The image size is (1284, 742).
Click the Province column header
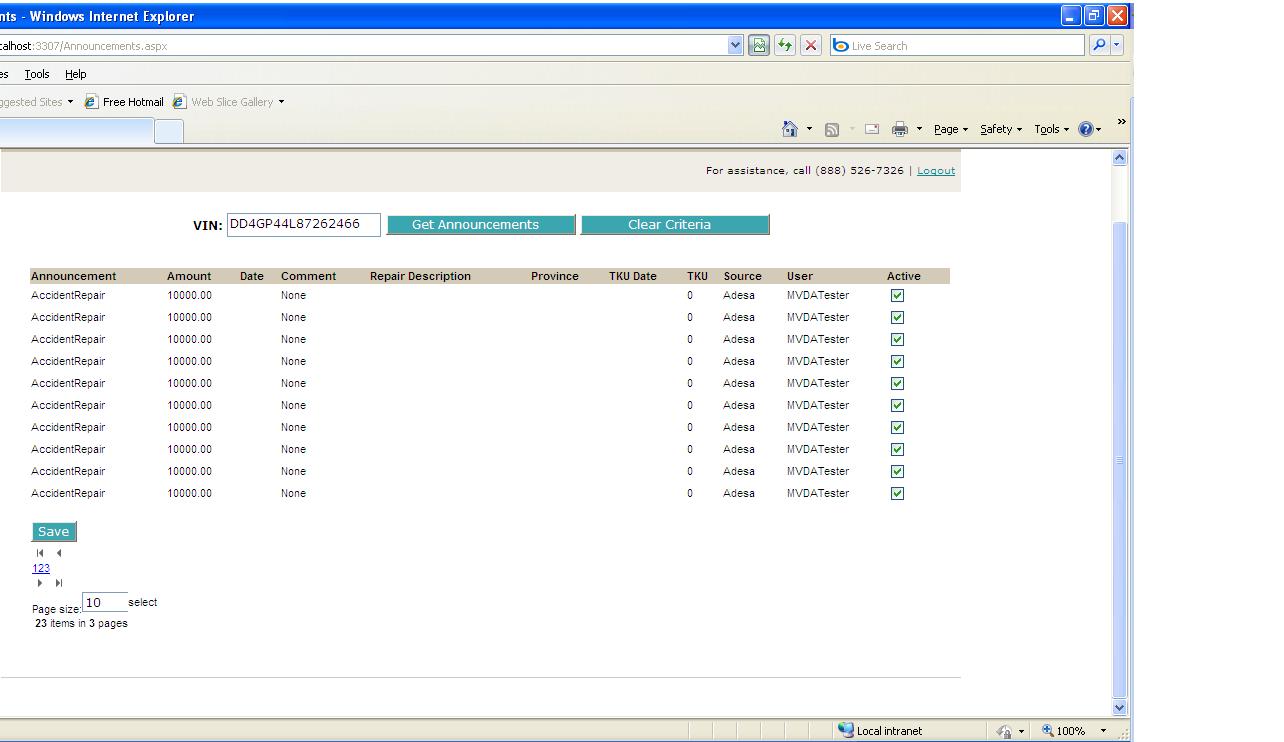555,276
